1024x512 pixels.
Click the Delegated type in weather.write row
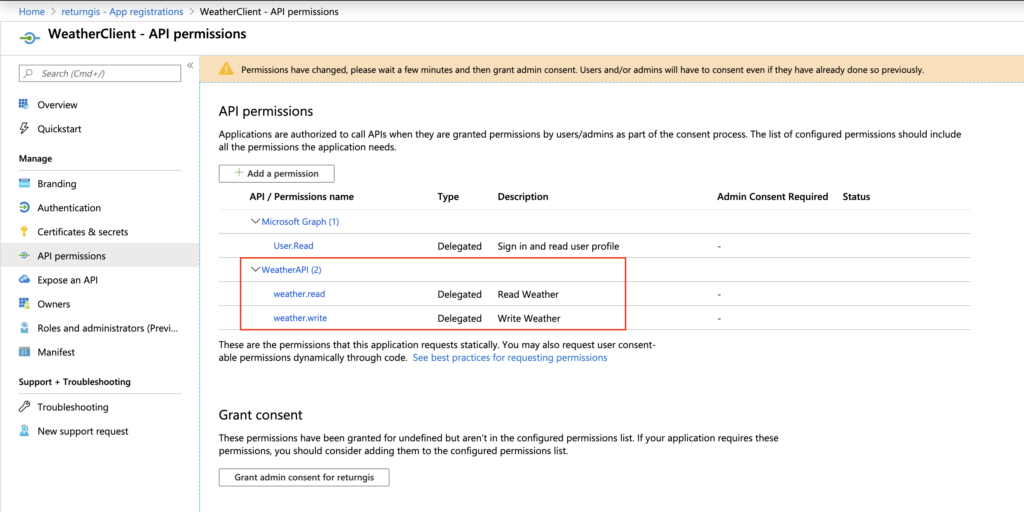click(x=459, y=318)
